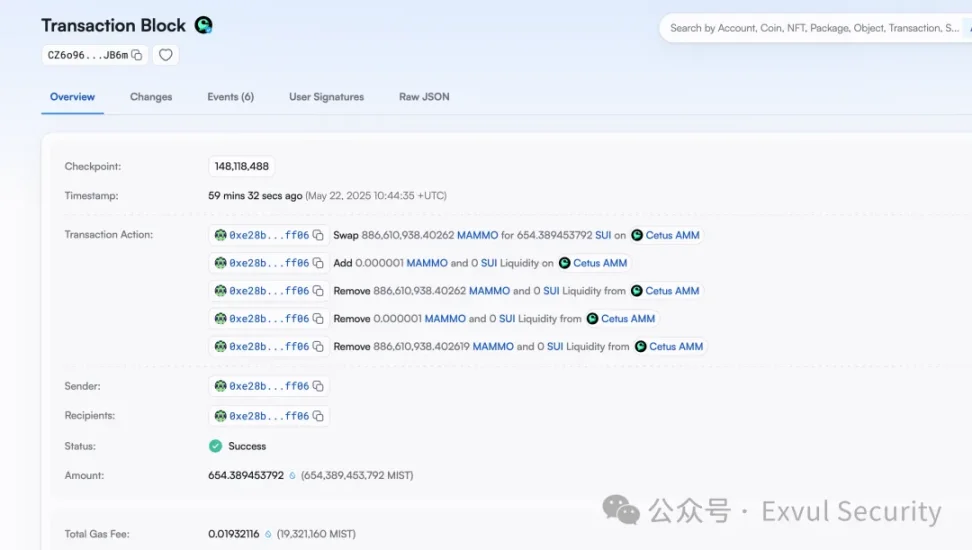Viewport: 972px width, 550px height.
Task: Open MAMMO link in Remove 886,610,938.402619 row
Action: (493, 347)
